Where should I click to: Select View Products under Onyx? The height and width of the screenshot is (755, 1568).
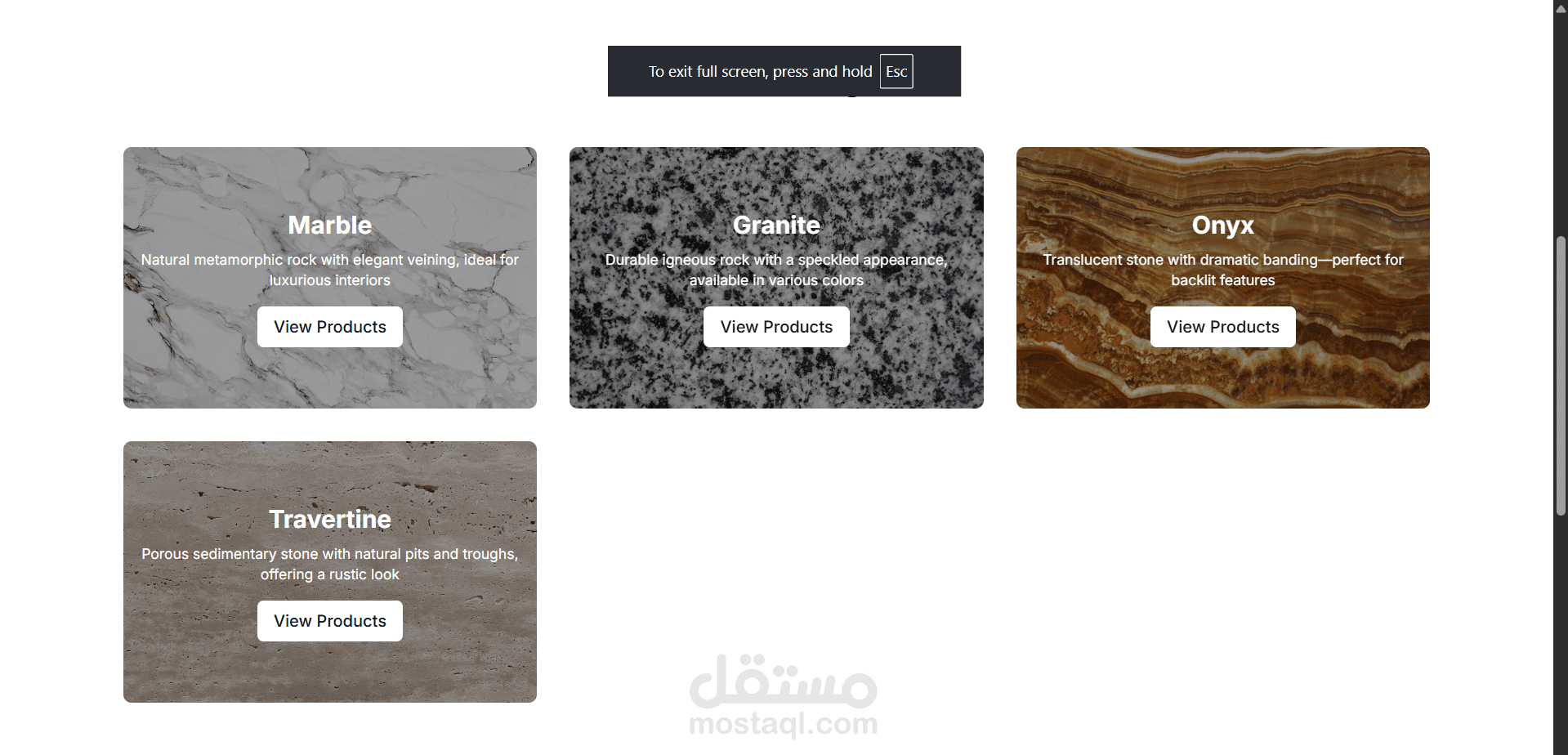[1223, 327]
